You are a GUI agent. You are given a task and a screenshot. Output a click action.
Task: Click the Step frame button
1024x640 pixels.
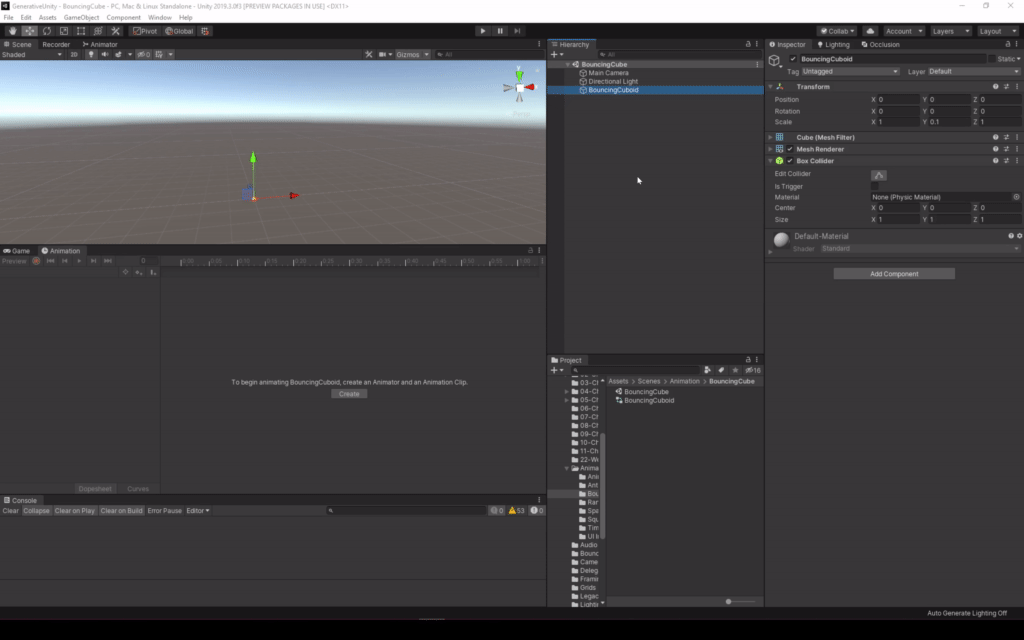[517, 31]
